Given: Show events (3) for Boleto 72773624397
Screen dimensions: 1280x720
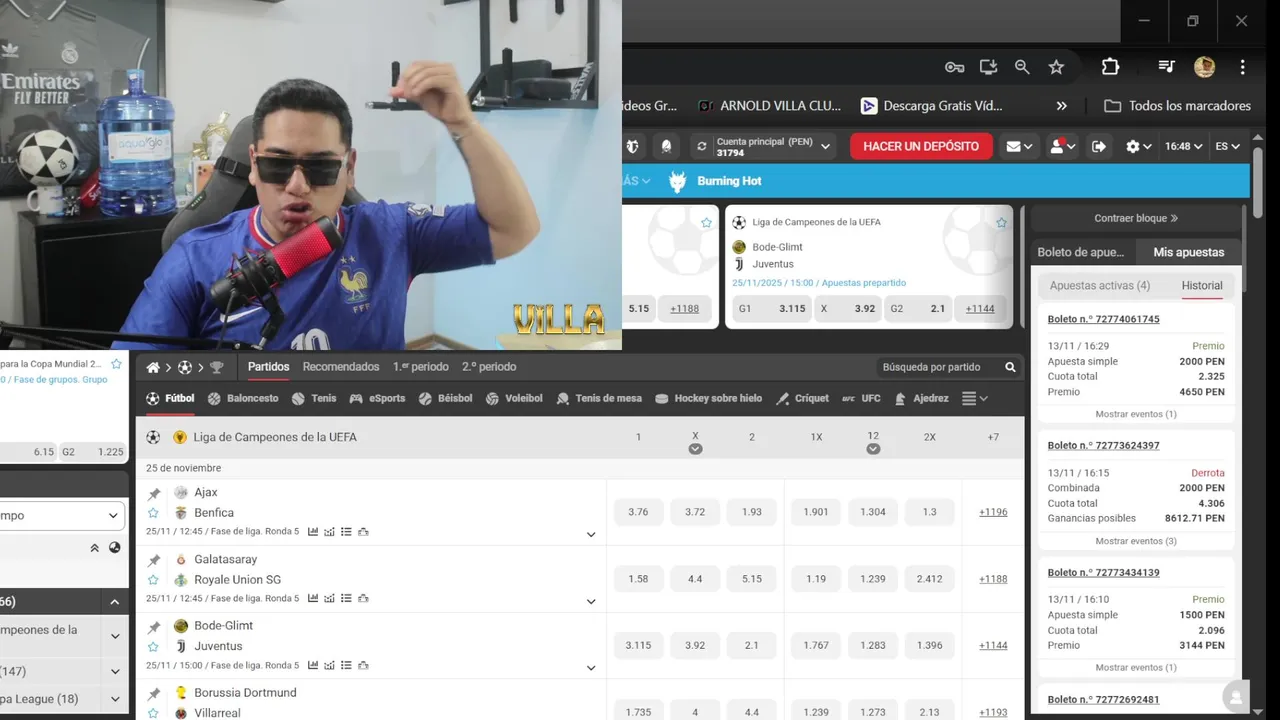Looking at the screenshot, I should click(x=1136, y=541).
